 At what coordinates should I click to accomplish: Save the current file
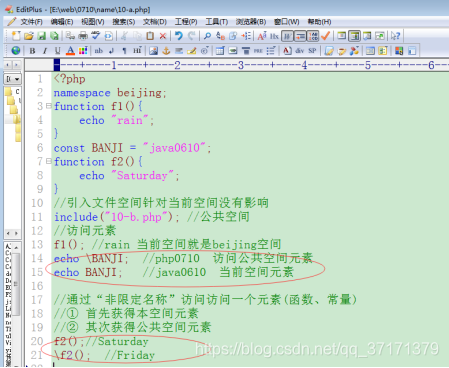pyautogui.click(x=41, y=36)
